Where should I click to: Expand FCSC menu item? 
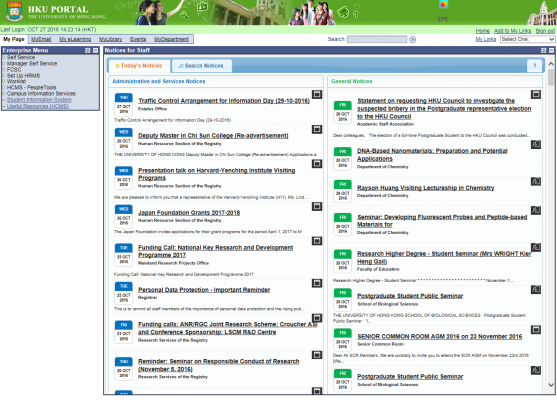[14, 70]
